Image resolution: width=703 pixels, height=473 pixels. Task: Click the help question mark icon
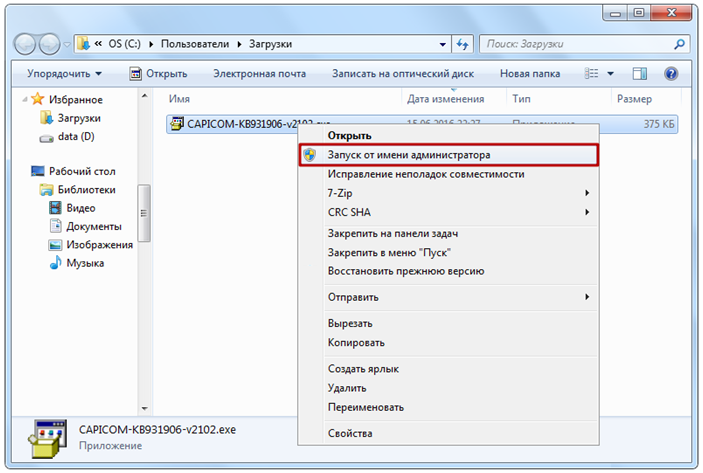671,73
